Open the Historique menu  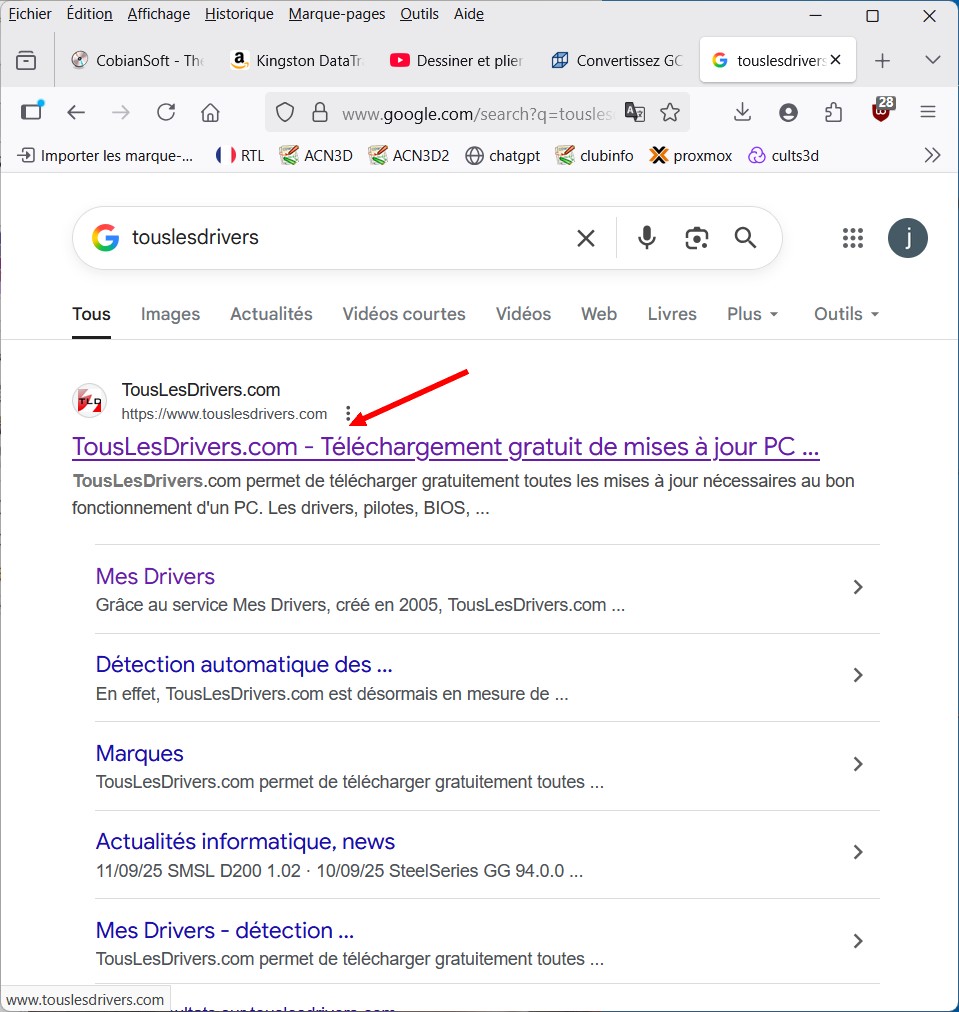pos(239,14)
